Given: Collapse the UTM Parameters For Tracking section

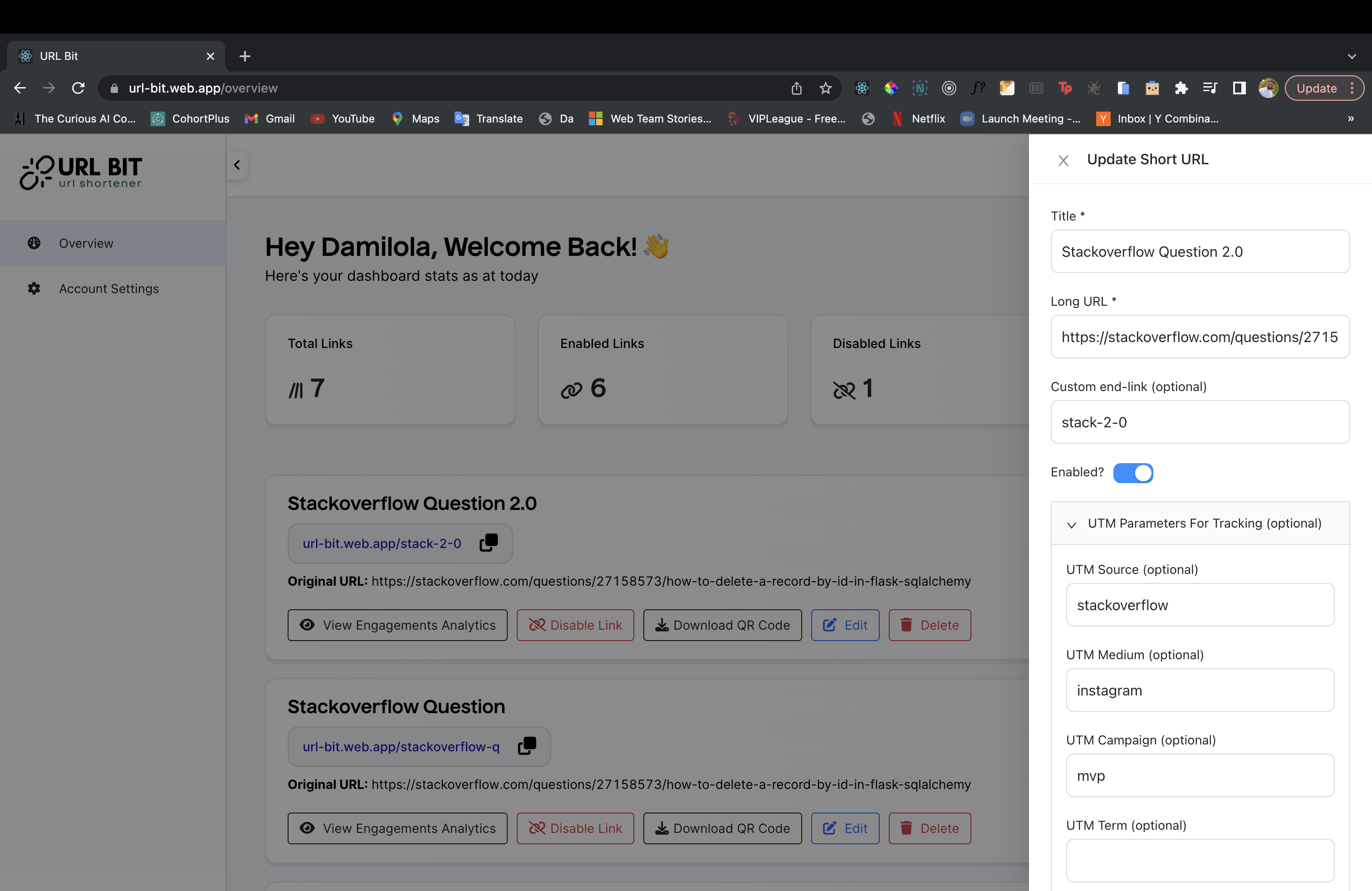Looking at the screenshot, I should coord(1072,525).
